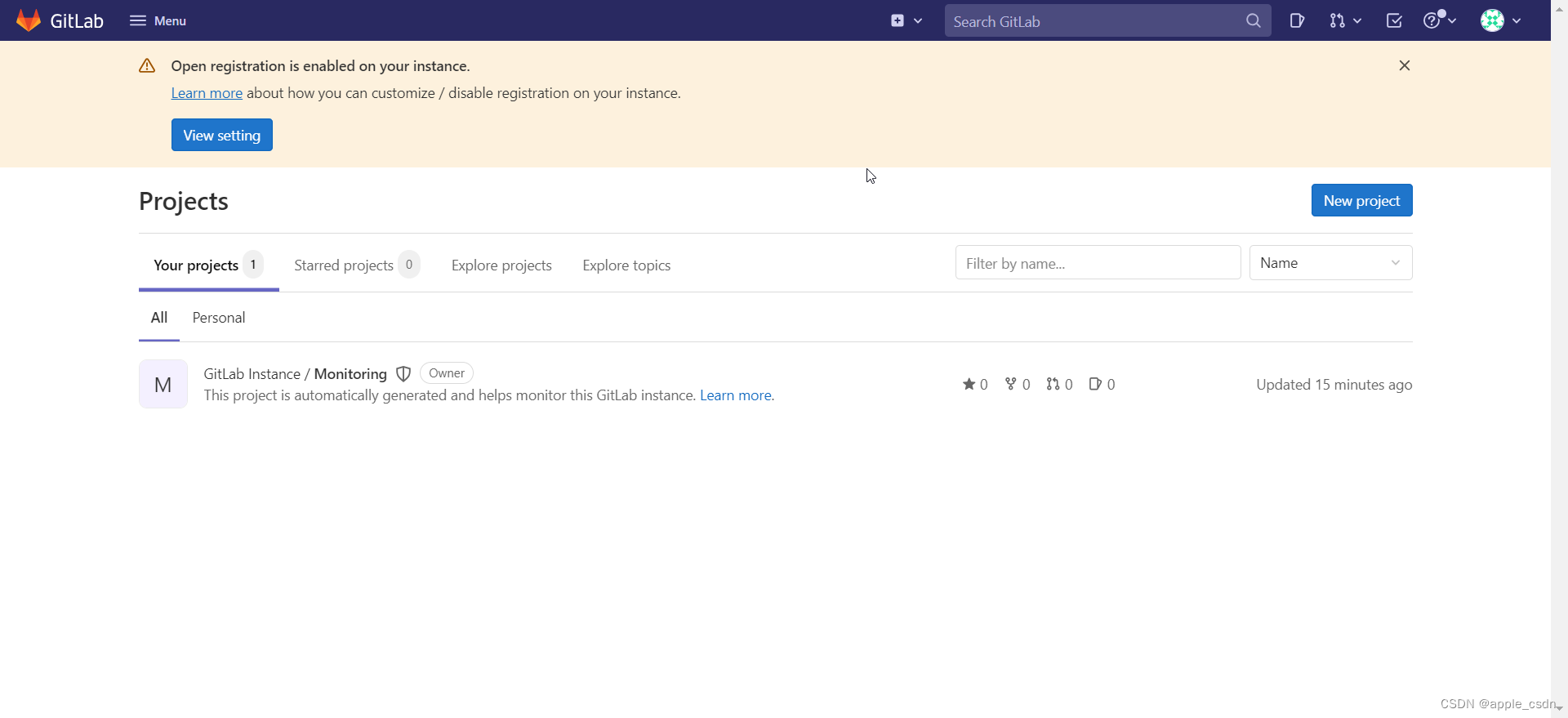Open the To-Do list icon
This screenshot has width=1568, height=718.
(x=1394, y=20)
